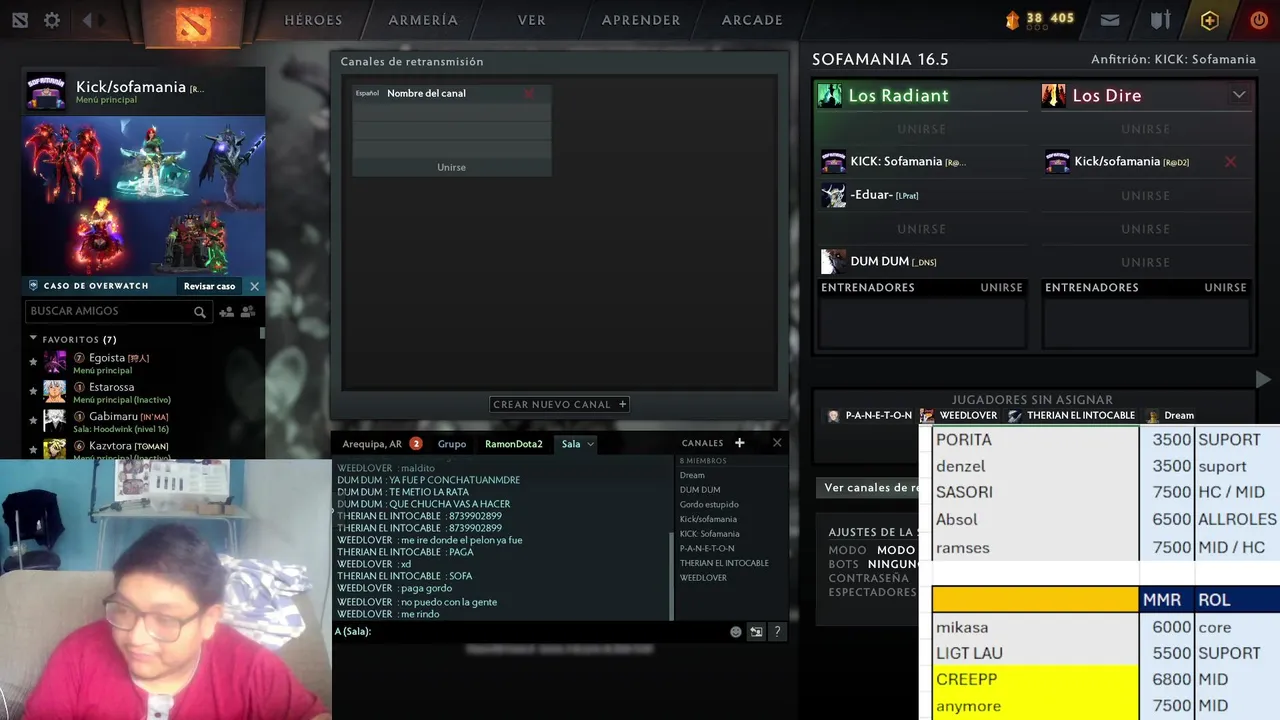Click the friends list scrollbar
This screenshot has height=720, width=1280.
tap(262, 333)
